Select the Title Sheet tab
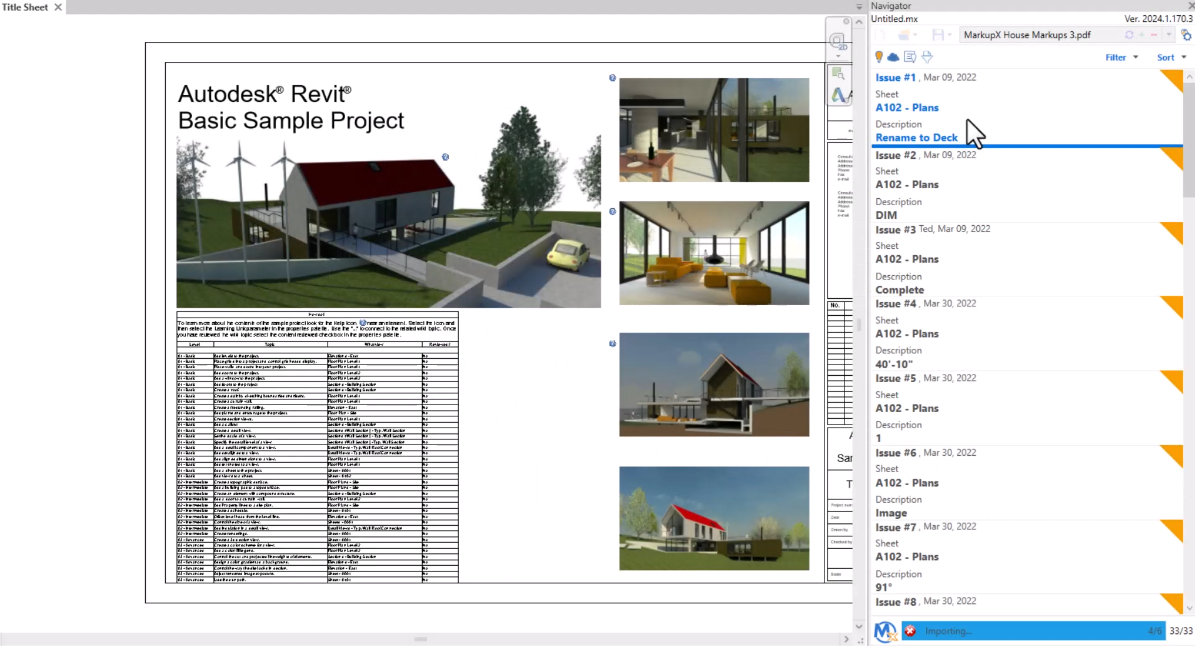 click(25, 7)
